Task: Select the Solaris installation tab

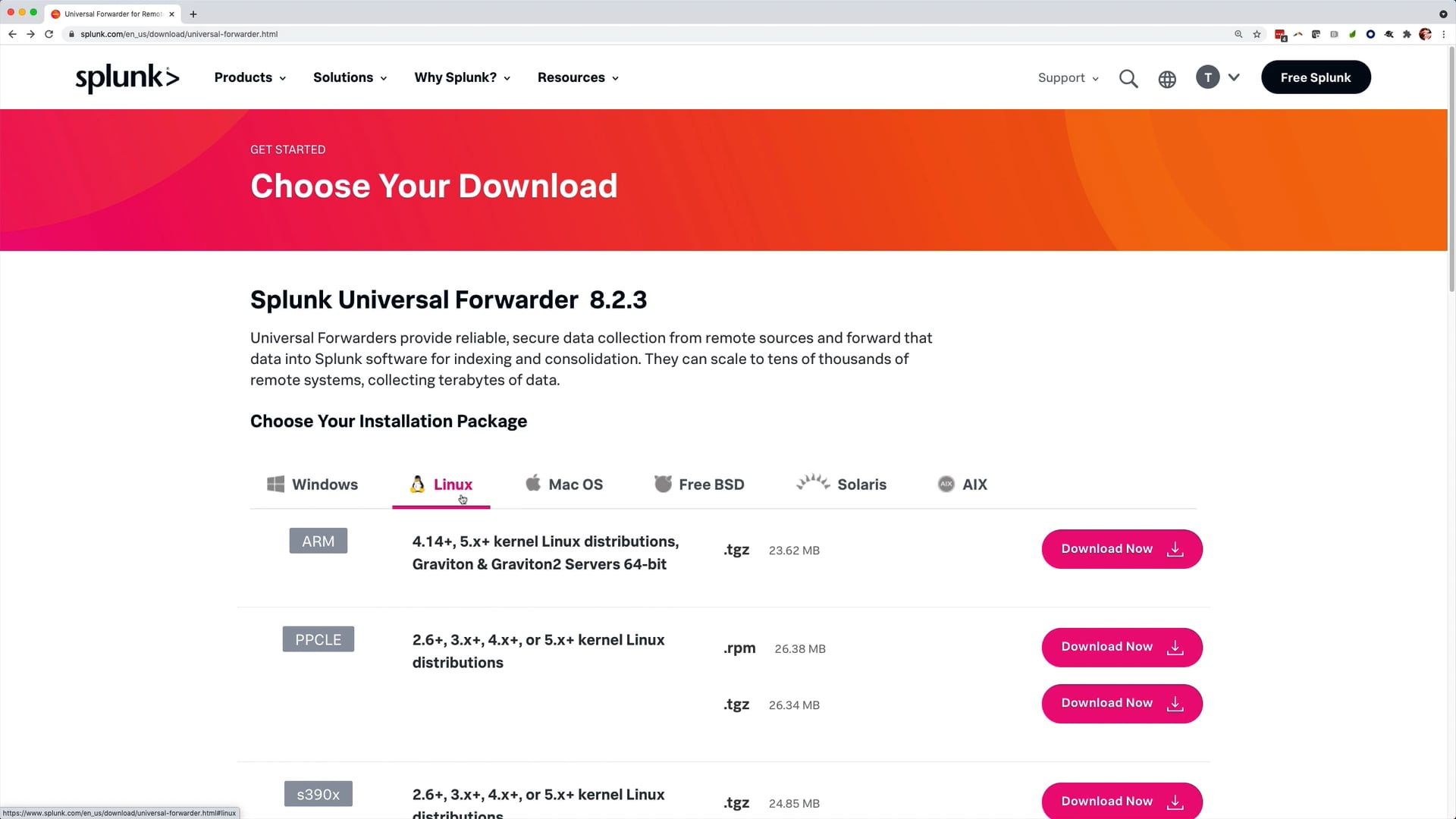Action: click(x=842, y=484)
